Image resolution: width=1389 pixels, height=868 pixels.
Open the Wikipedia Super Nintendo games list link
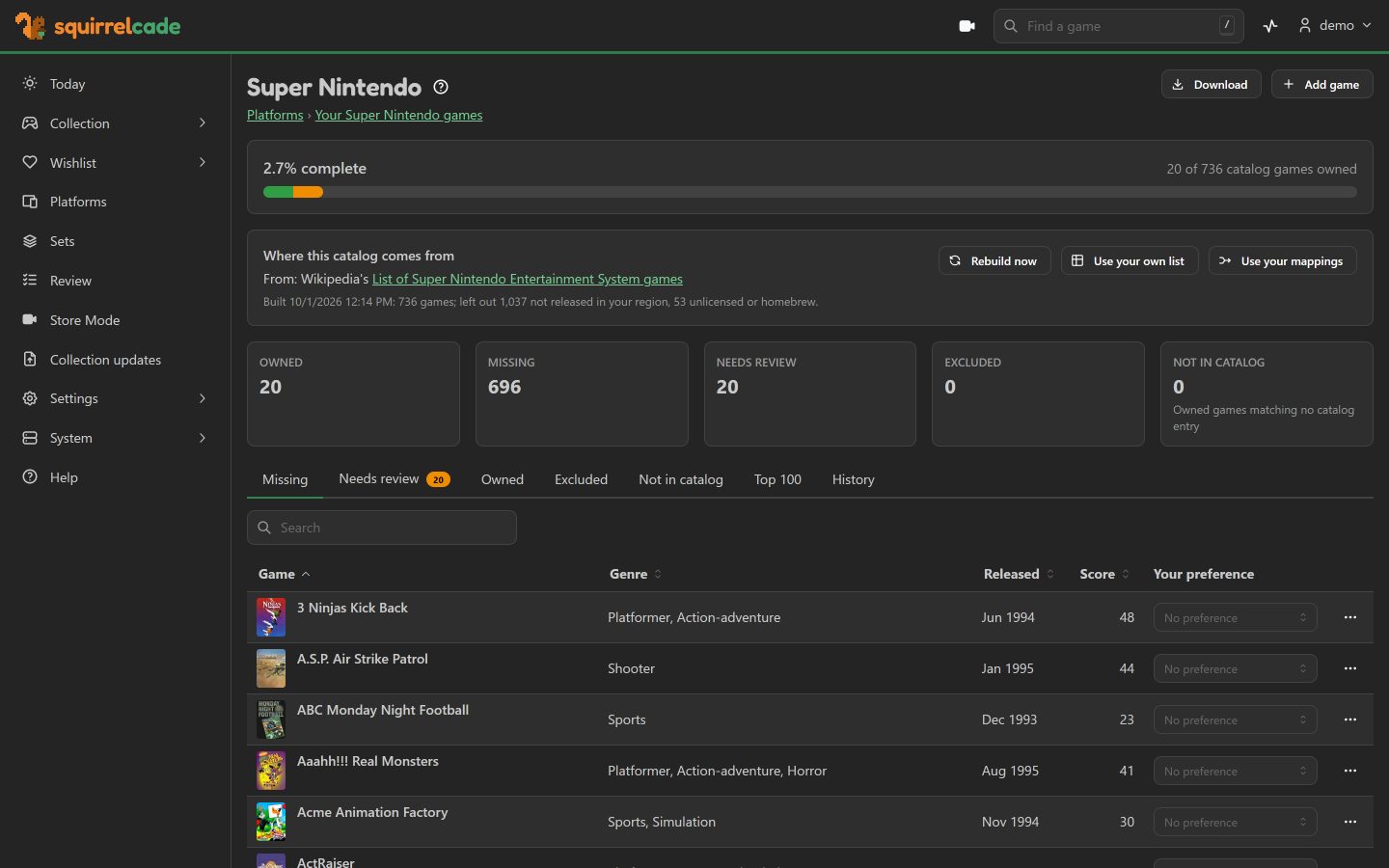coord(528,279)
